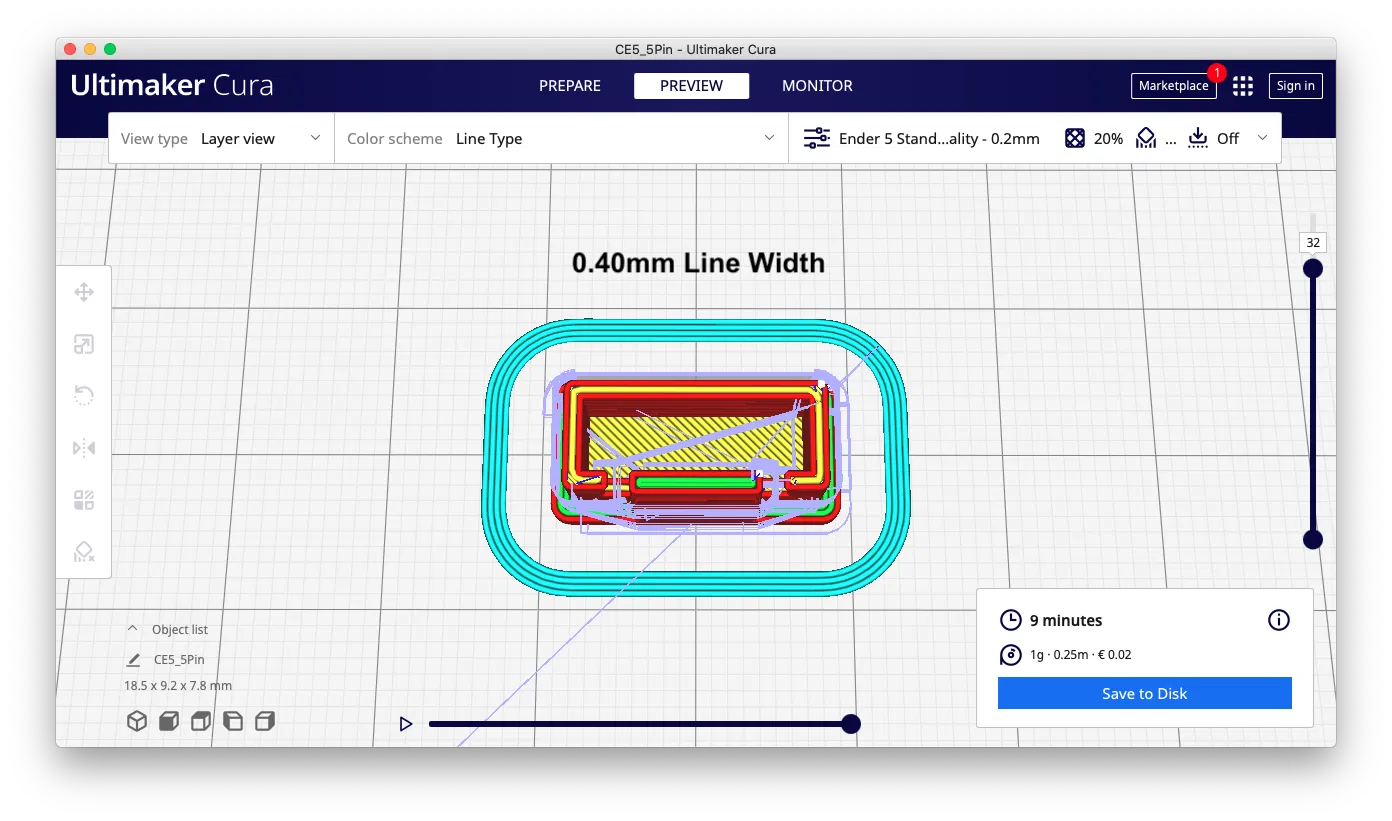The image size is (1392, 821).
Task: Click the Sign in button
Action: tap(1295, 86)
